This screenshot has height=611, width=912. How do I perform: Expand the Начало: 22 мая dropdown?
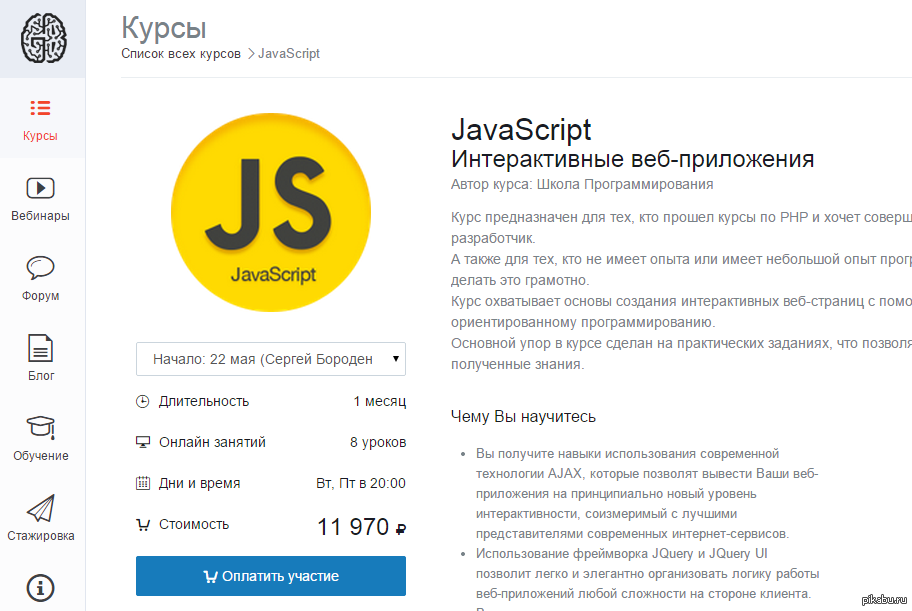(x=270, y=359)
